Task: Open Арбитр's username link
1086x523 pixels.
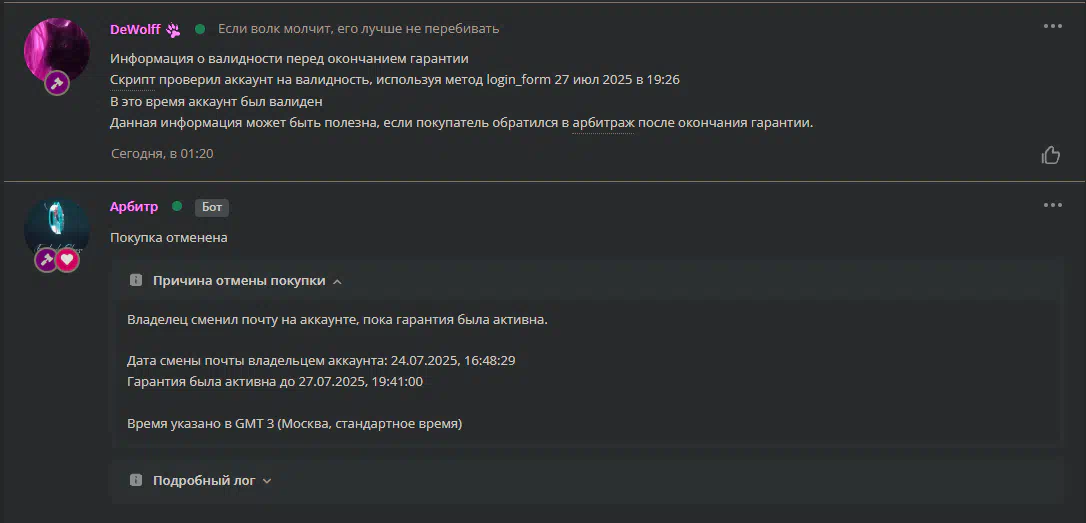Action: click(x=134, y=206)
